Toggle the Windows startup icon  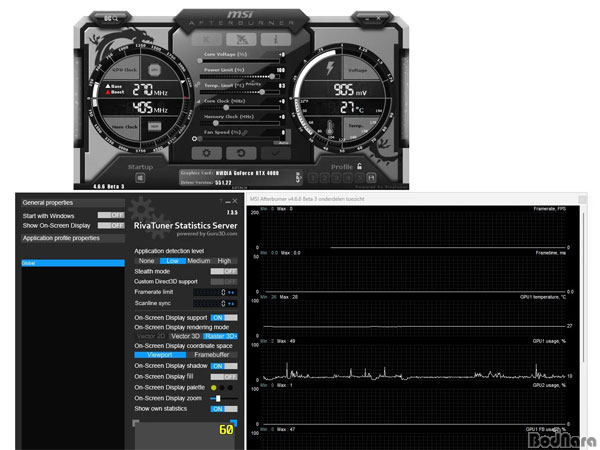point(141,179)
